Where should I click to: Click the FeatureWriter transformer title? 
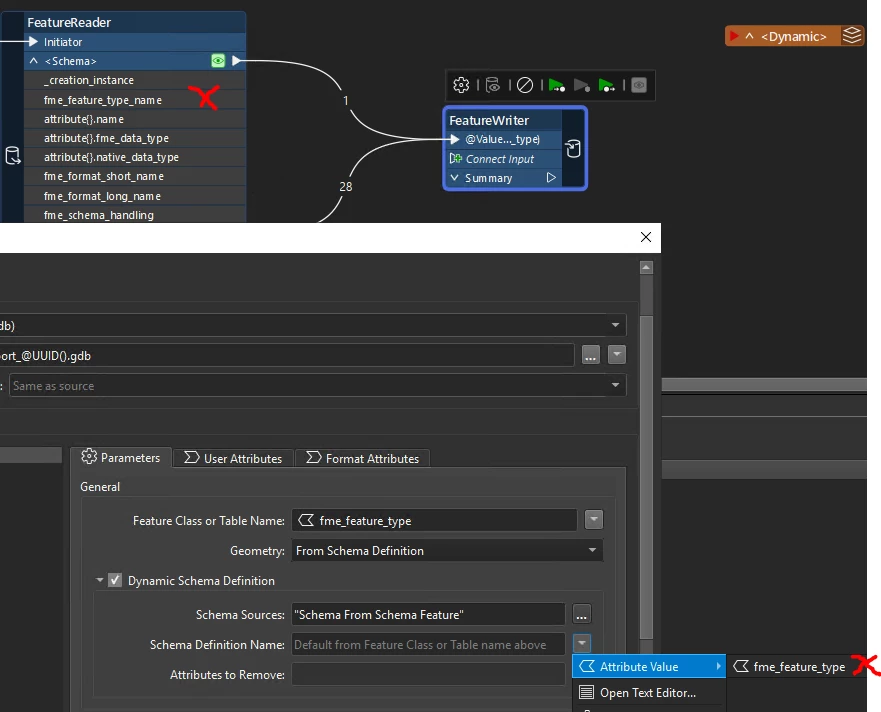(489, 120)
